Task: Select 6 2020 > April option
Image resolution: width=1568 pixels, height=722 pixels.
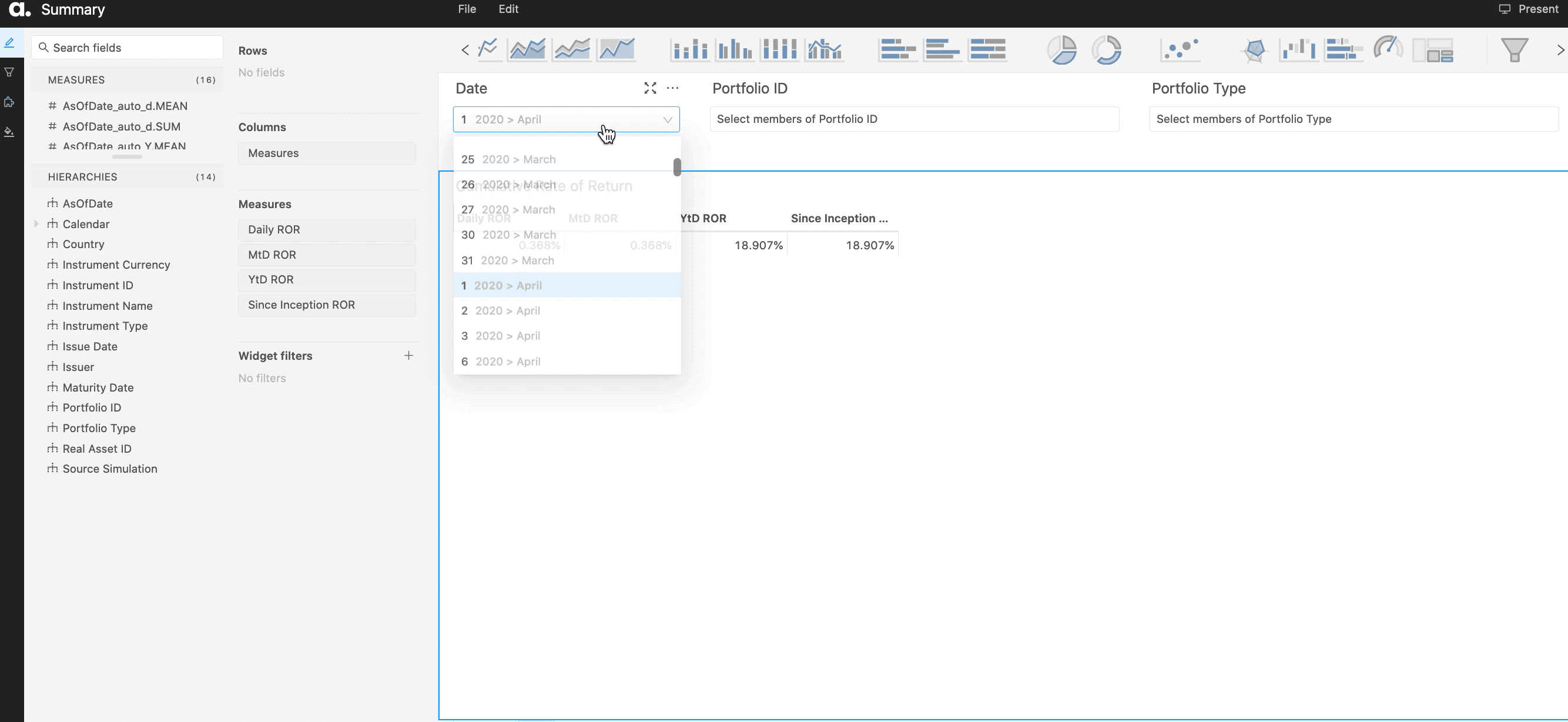Action: coord(566,362)
